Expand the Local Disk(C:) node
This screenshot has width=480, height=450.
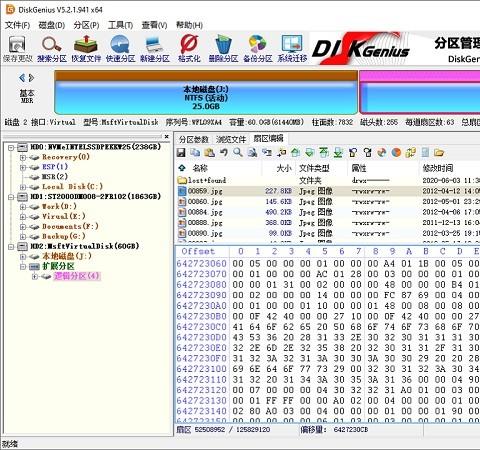(23, 187)
